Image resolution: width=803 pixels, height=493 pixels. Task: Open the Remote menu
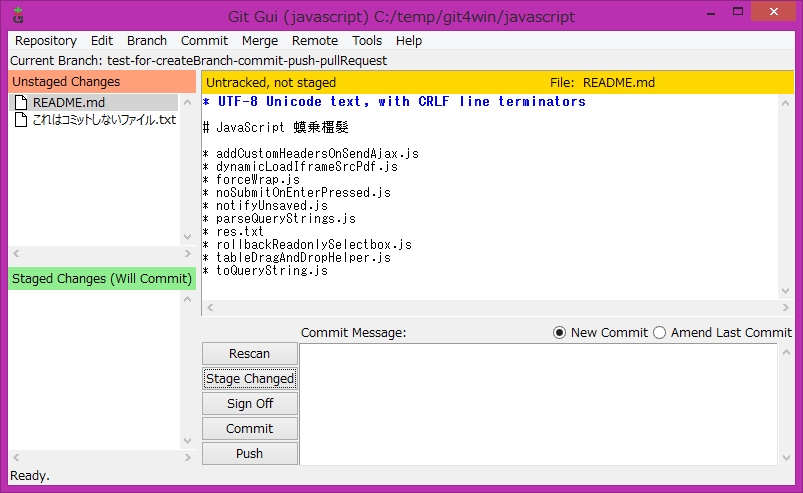315,40
